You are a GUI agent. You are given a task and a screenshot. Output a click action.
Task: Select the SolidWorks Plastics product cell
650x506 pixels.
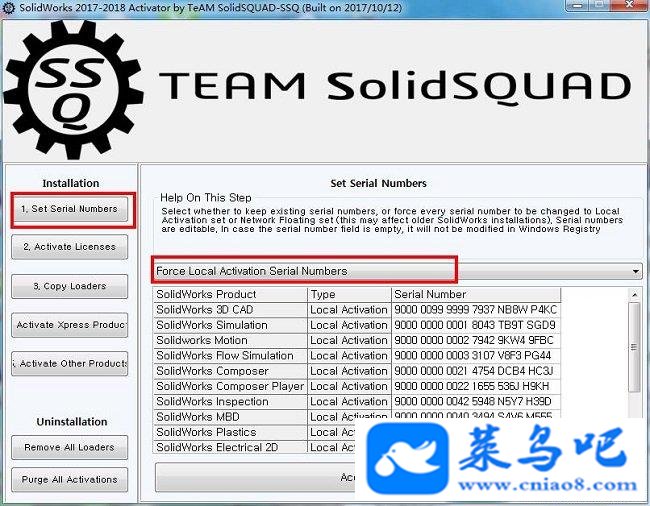230,432
